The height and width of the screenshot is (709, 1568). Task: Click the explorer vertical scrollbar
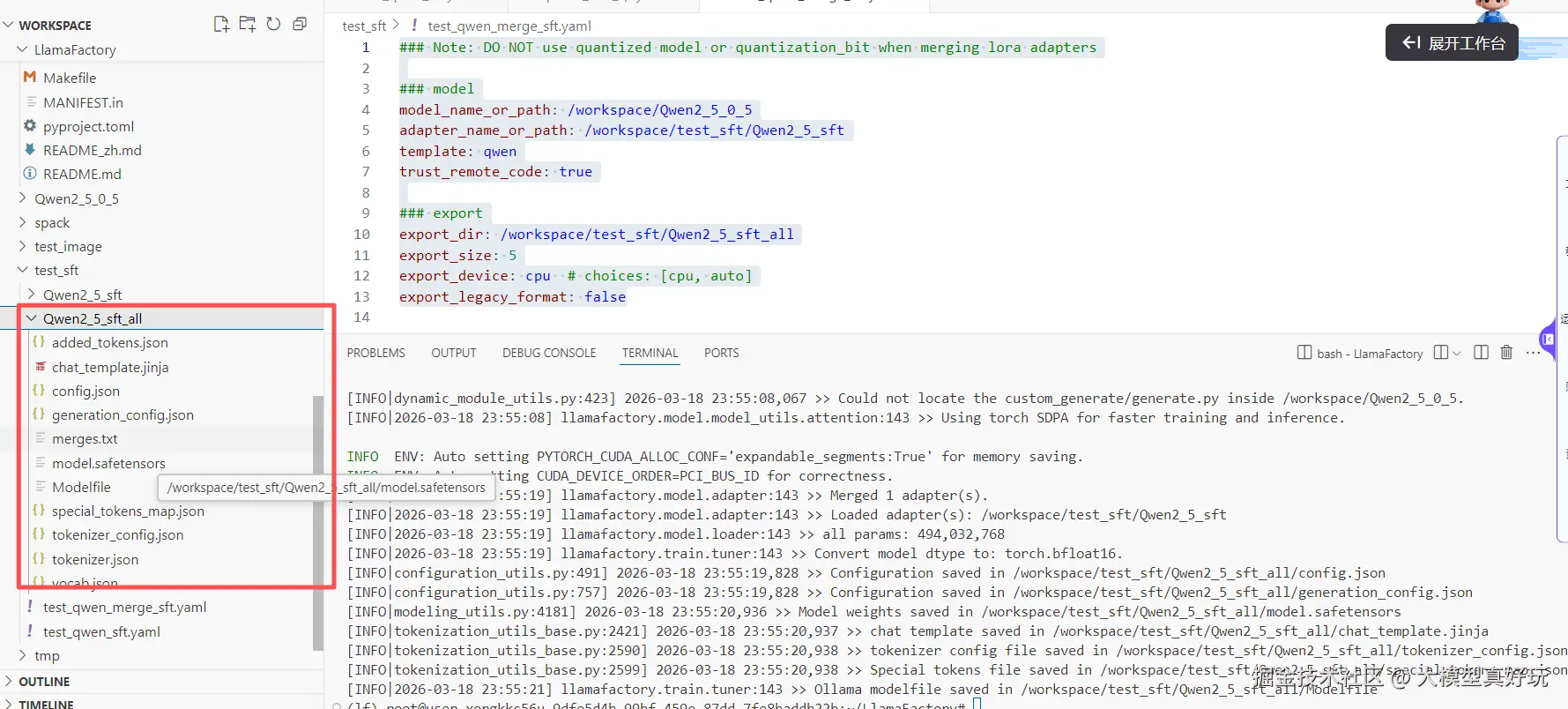click(x=318, y=523)
